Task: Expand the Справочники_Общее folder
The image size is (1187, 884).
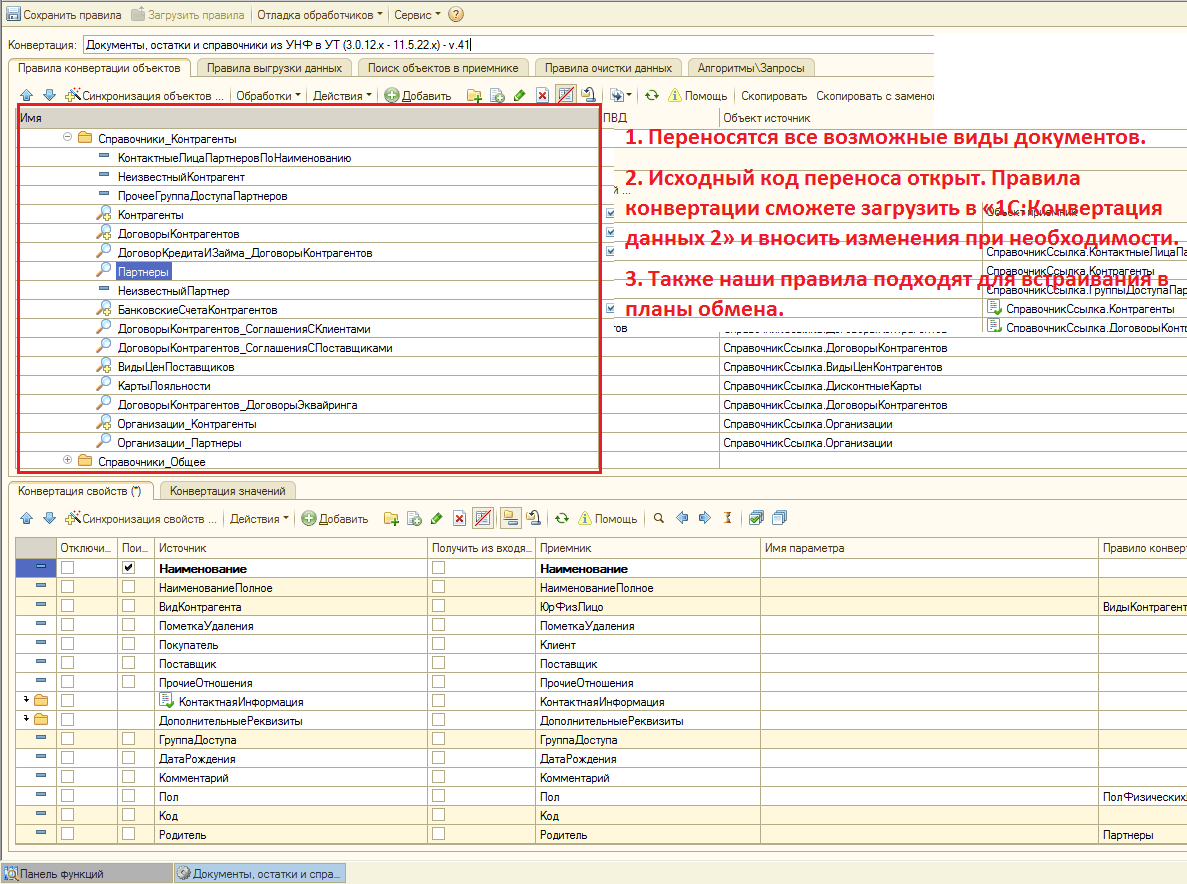Action: (x=67, y=460)
